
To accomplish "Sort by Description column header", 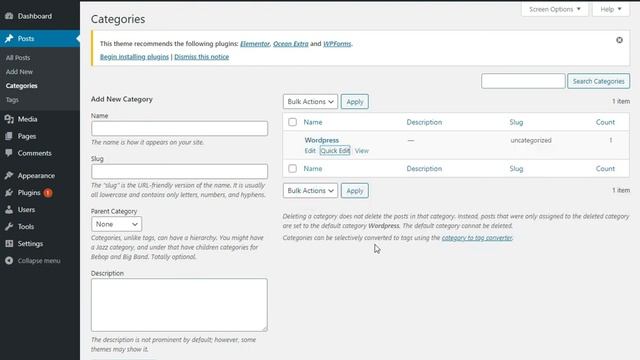I will (x=424, y=122).
